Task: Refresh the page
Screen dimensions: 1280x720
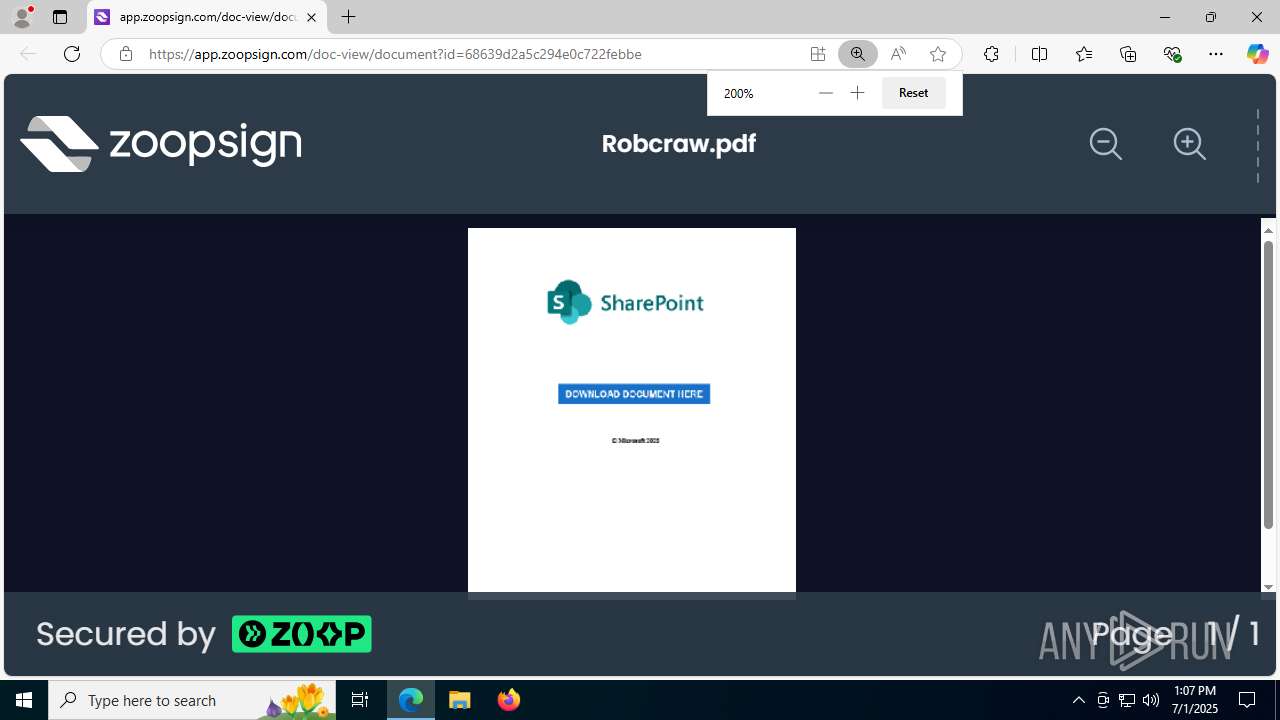Action: pyautogui.click(x=72, y=54)
